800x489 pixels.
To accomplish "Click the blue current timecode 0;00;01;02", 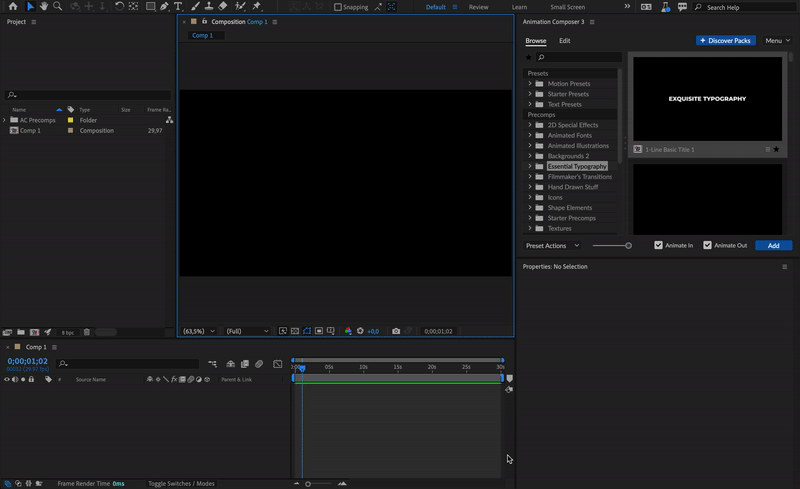I will [28, 361].
